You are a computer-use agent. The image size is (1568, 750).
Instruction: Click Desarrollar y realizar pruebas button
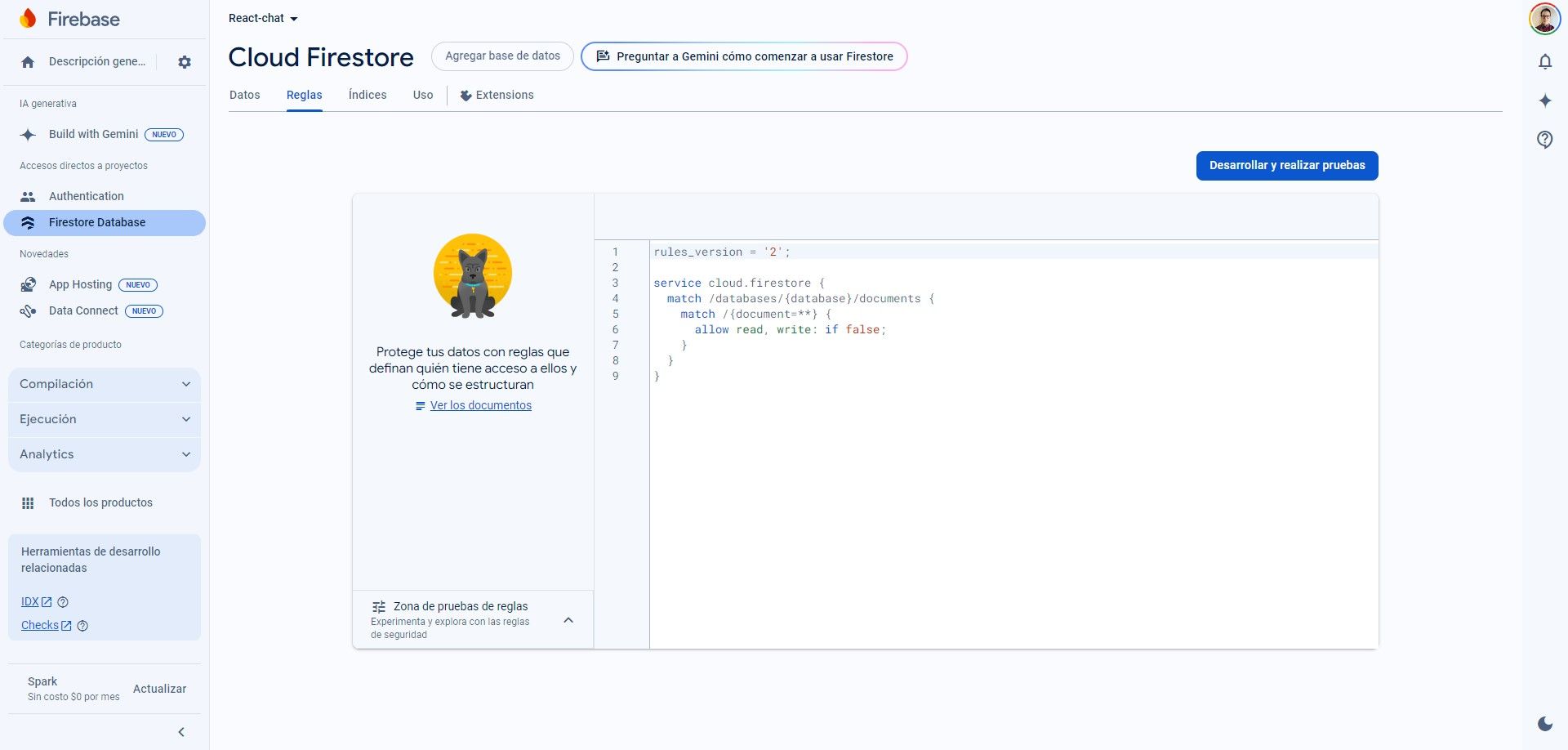click(x=1287, y=166)
